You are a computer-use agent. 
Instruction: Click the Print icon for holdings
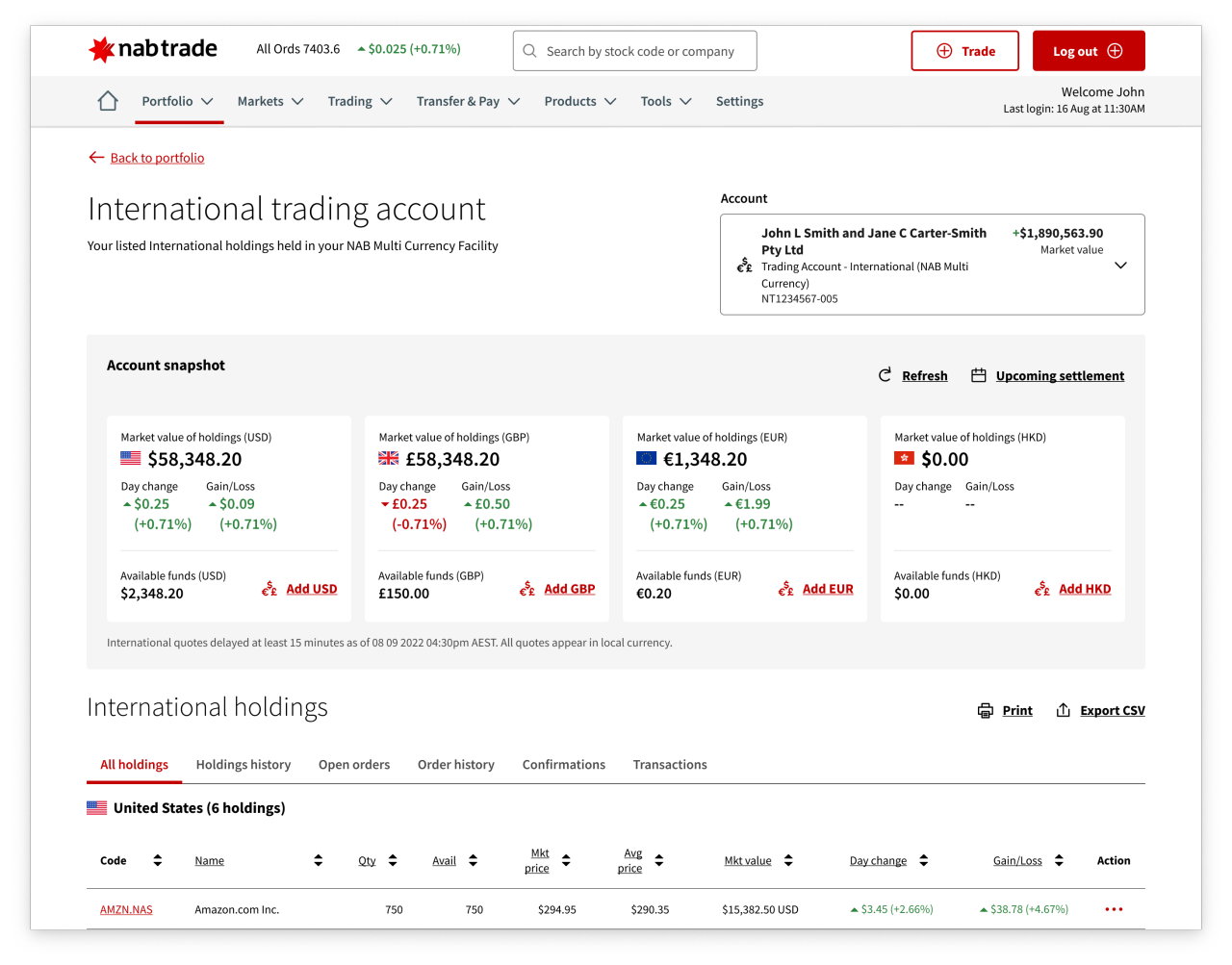(985, 711)
